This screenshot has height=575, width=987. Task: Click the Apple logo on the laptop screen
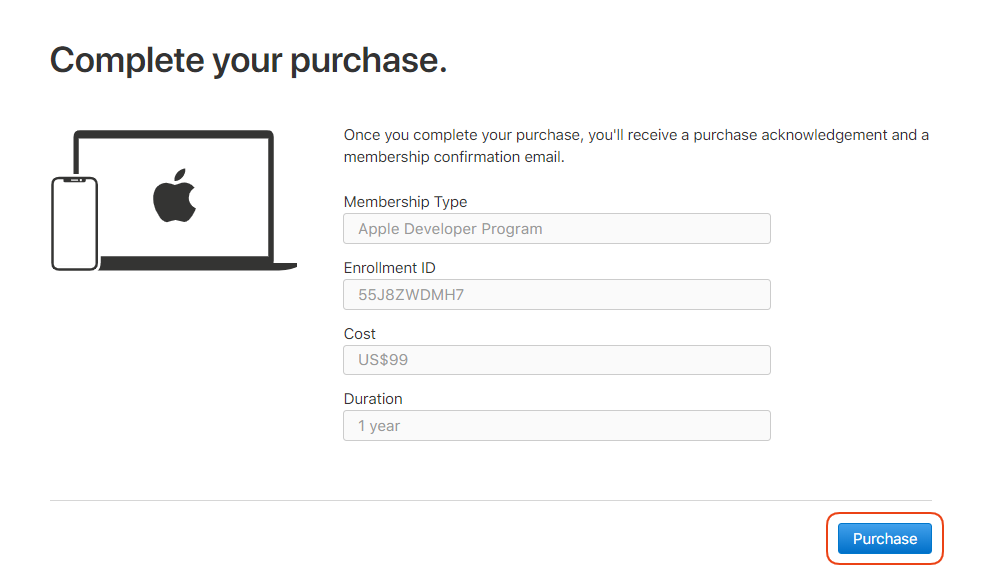[x=174, y=196]
